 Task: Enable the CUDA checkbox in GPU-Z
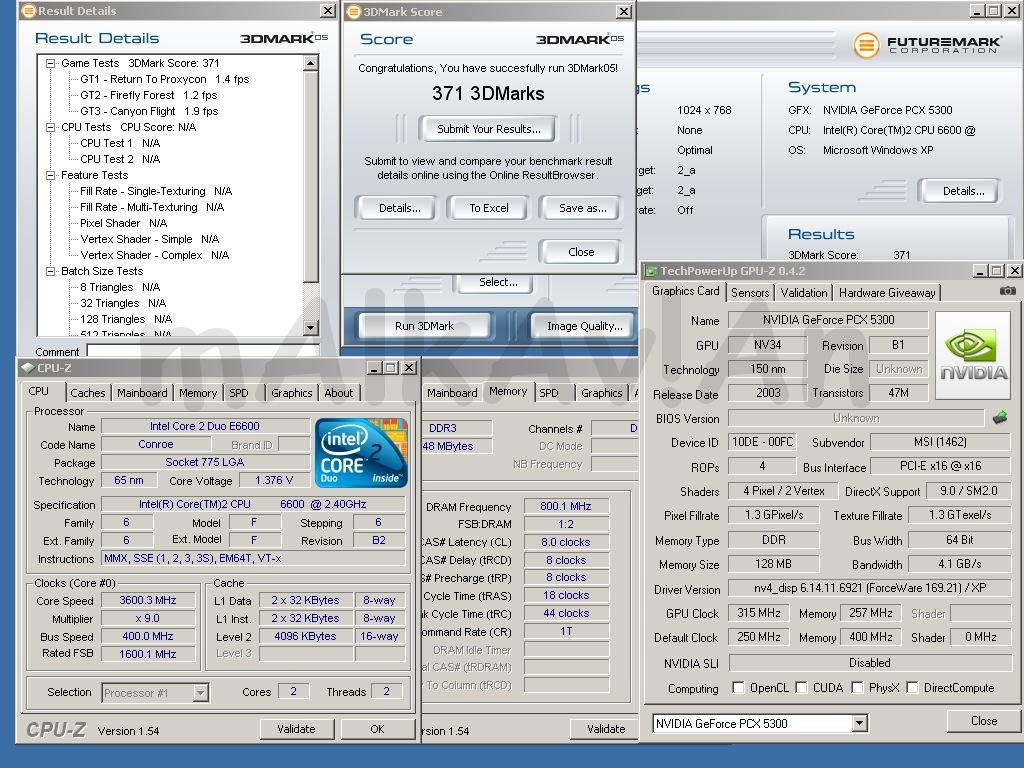(x=801, y=687)
